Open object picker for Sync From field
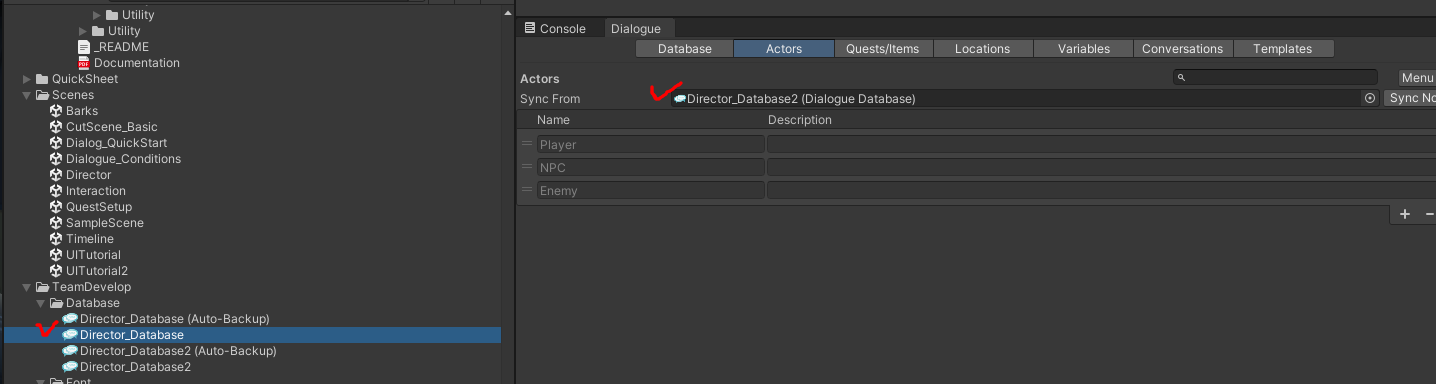 1370,99
